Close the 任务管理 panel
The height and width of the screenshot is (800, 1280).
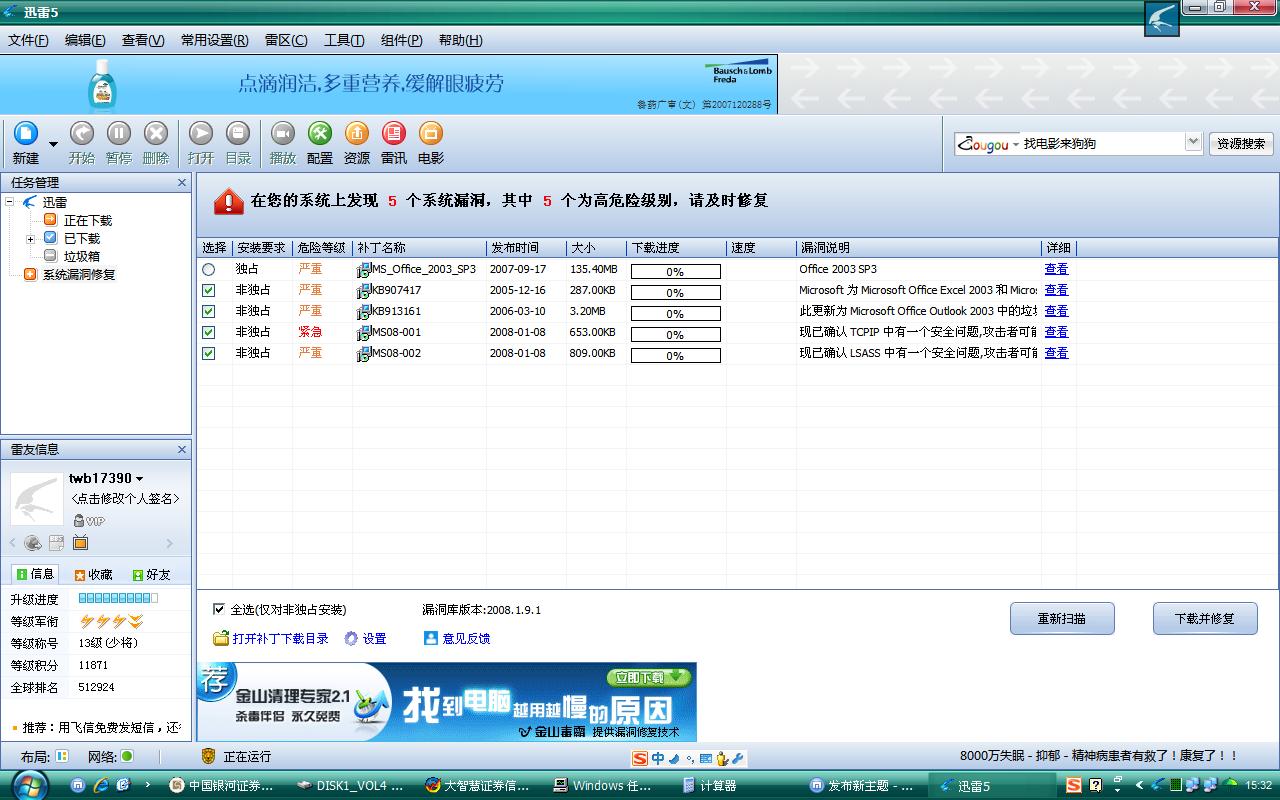tap(182, 183)
